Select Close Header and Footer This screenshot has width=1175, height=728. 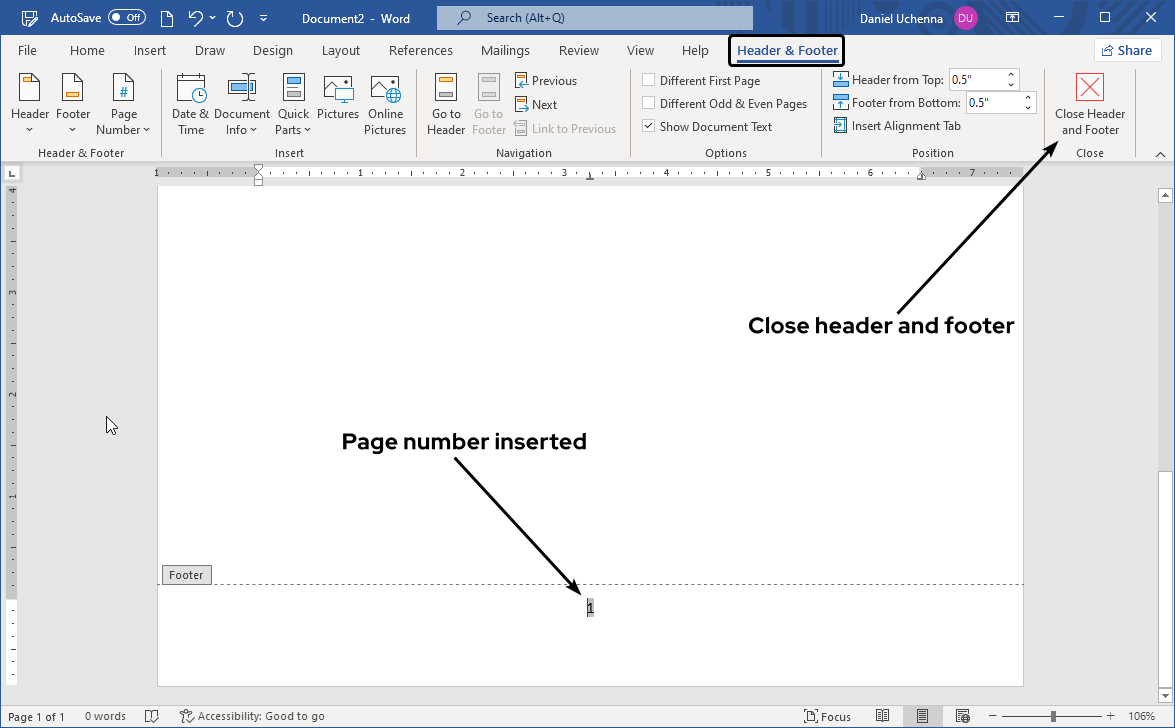coord(1089,103)
